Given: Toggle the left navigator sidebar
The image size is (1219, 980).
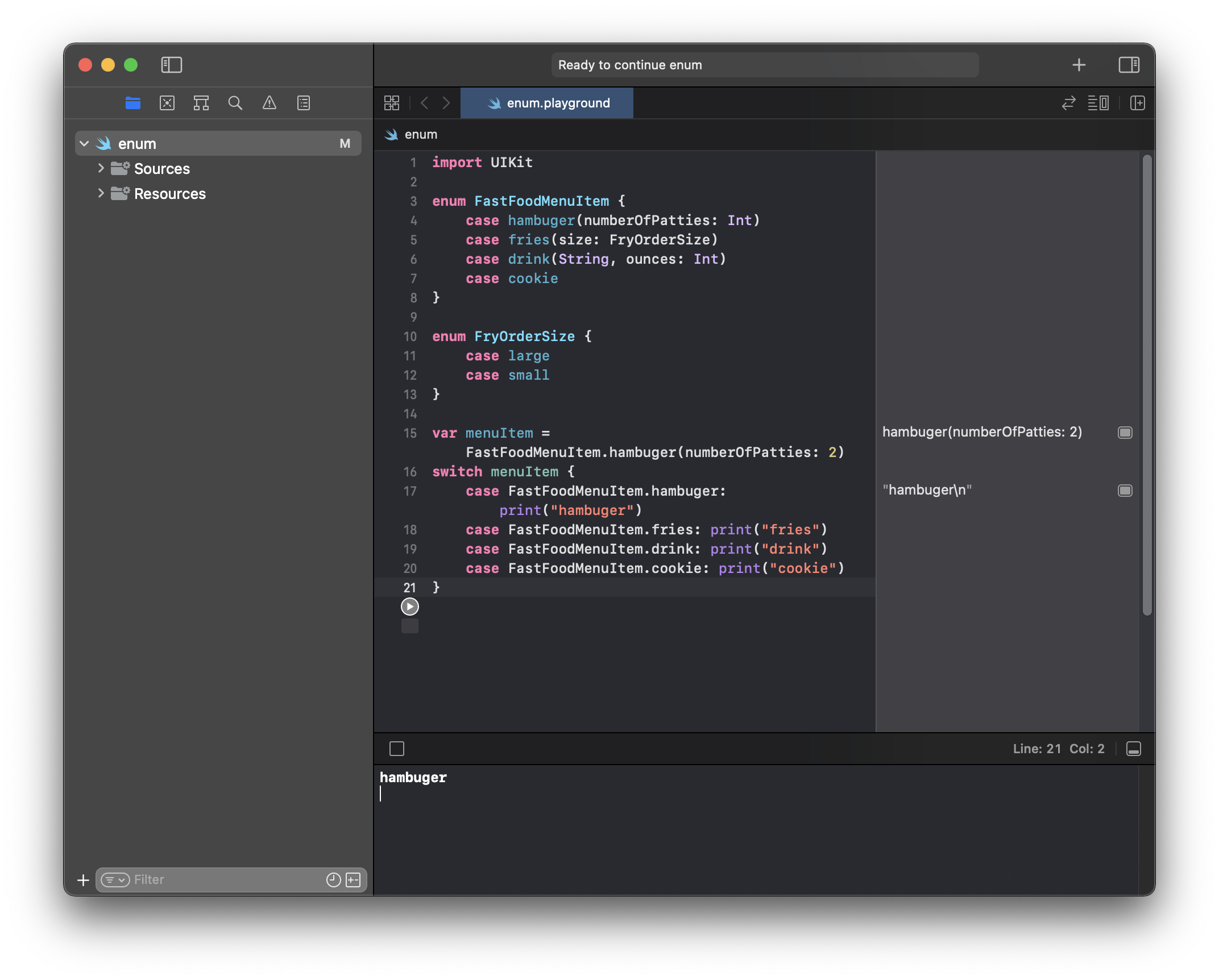Looking at the screenshot, I should click(171, 65).
